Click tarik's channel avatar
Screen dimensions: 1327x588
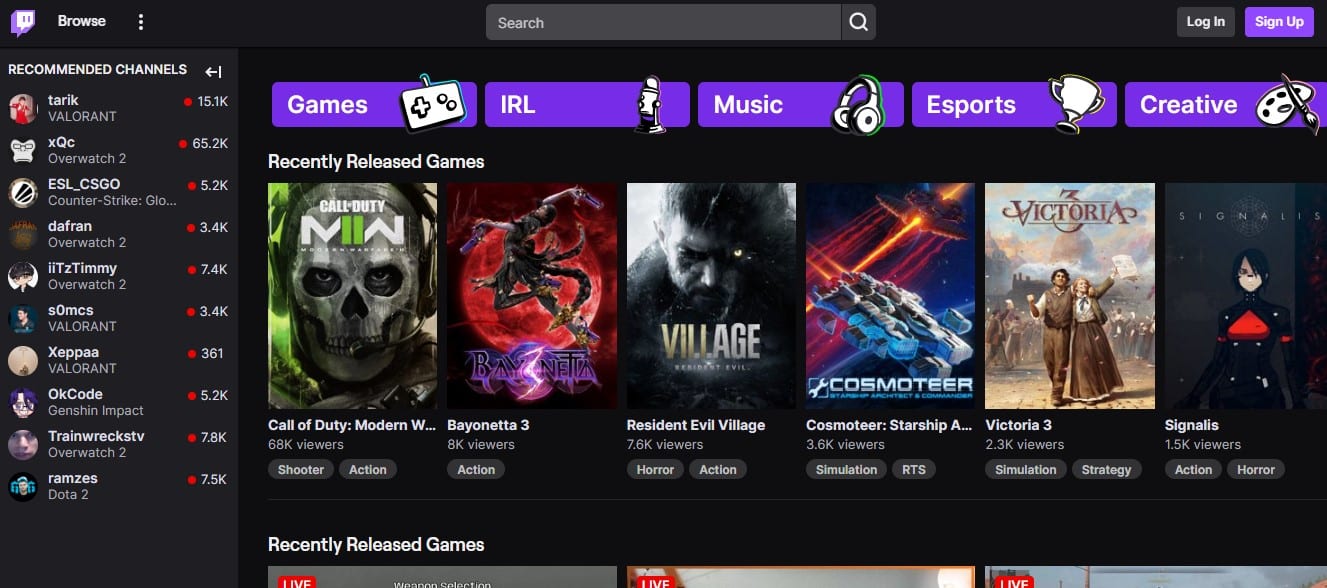(x=23, y=108)
